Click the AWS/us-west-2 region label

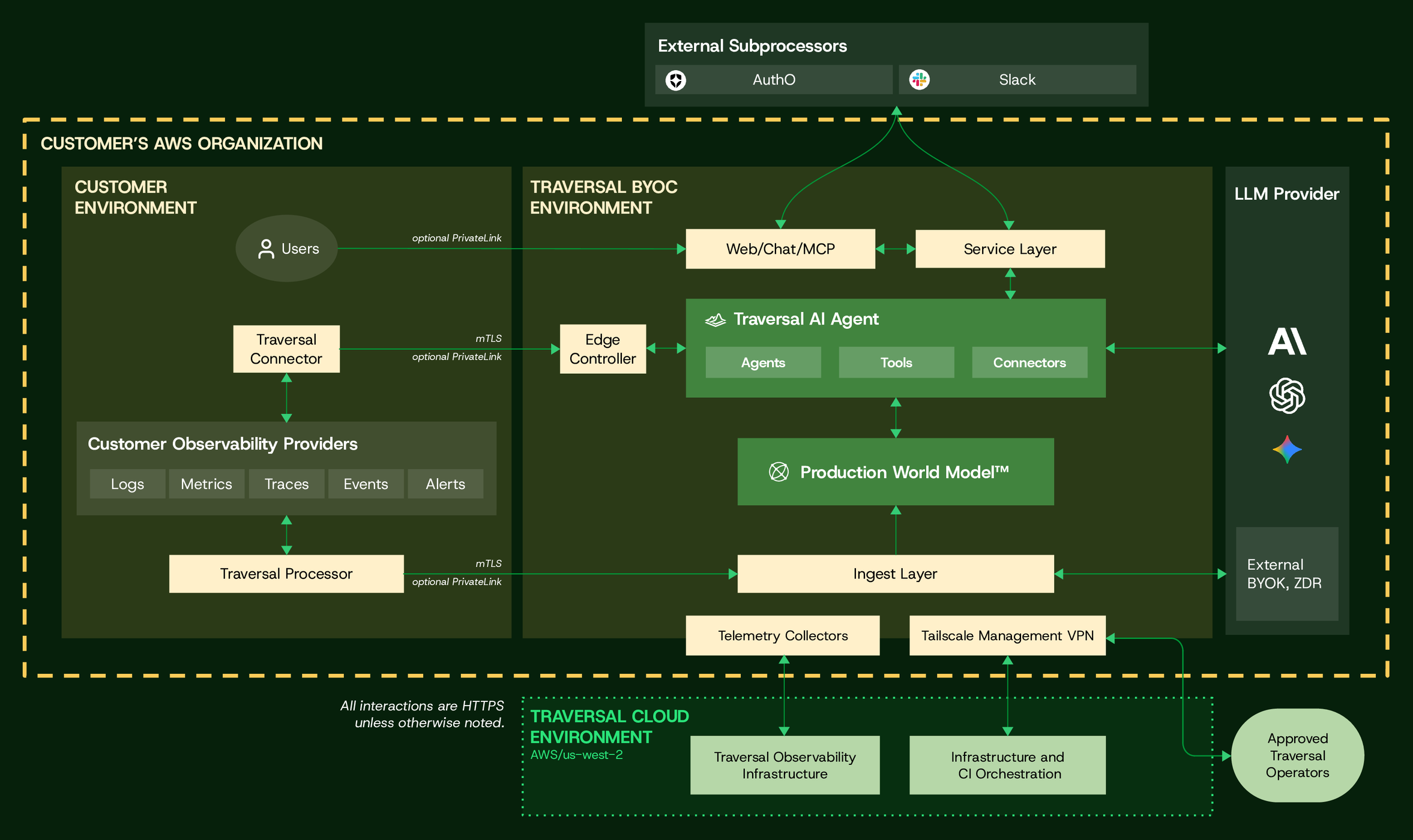click(x=576, y=755)
